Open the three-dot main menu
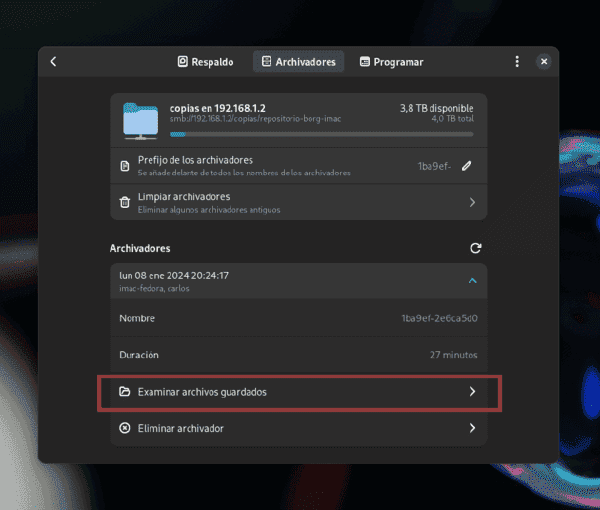 click(517, 62)
